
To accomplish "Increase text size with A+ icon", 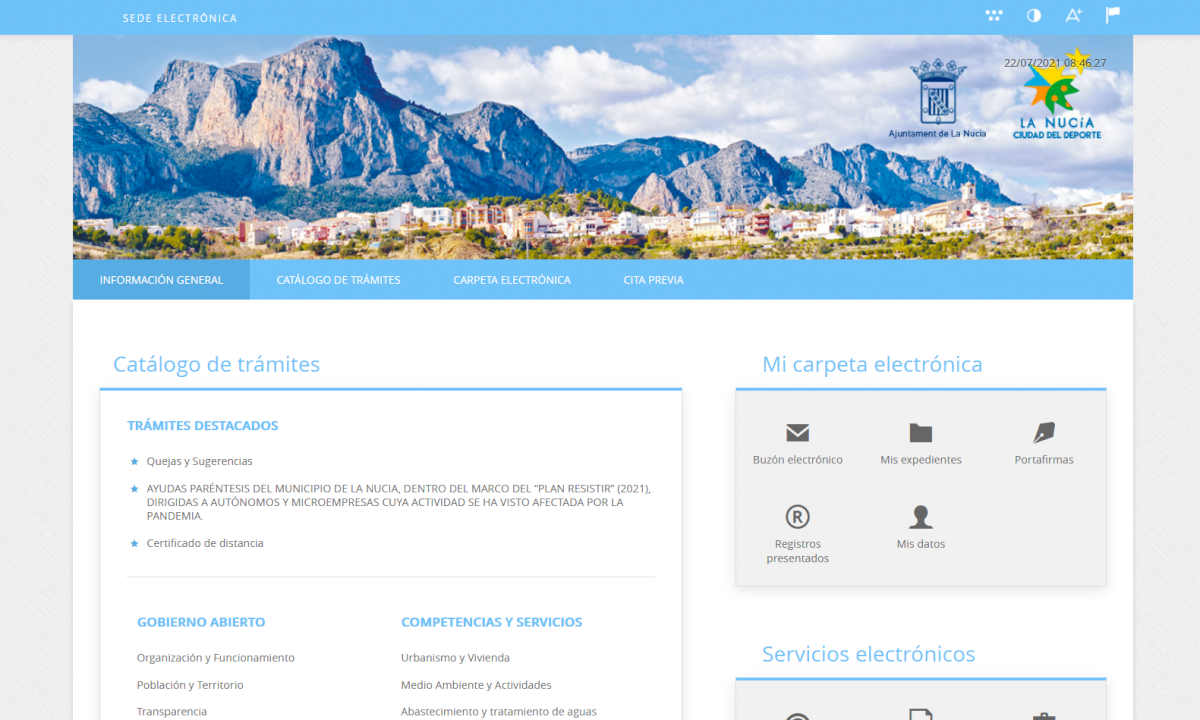I will [x=1073, y=15].
